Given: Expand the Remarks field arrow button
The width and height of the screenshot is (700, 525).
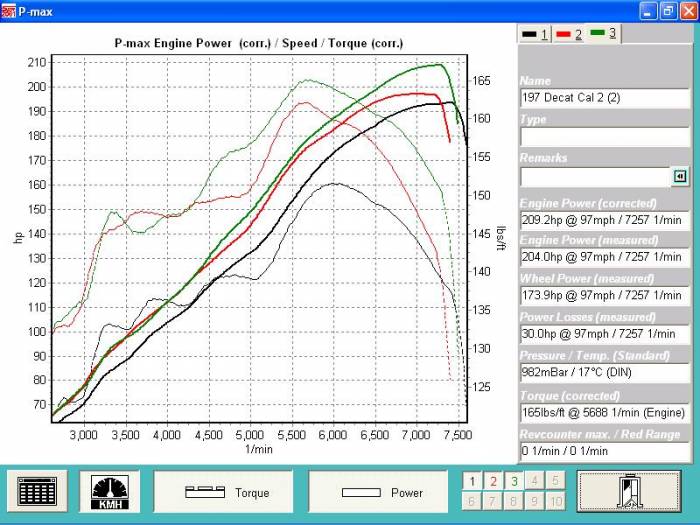Looking at the screenshot, I should (x=680, y=176).
